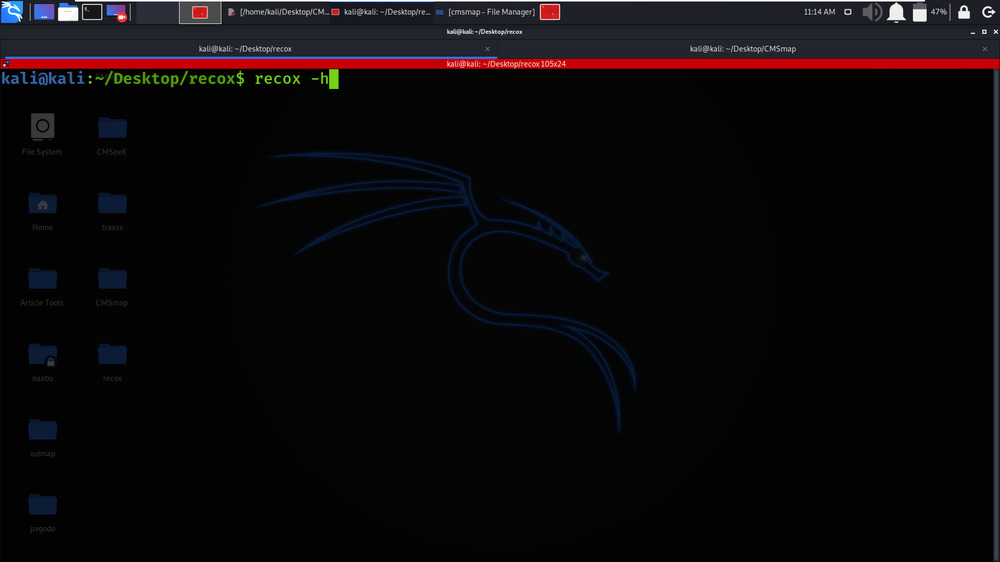
Task: Click the lock screen padlock icon
Action: (964, 12)
